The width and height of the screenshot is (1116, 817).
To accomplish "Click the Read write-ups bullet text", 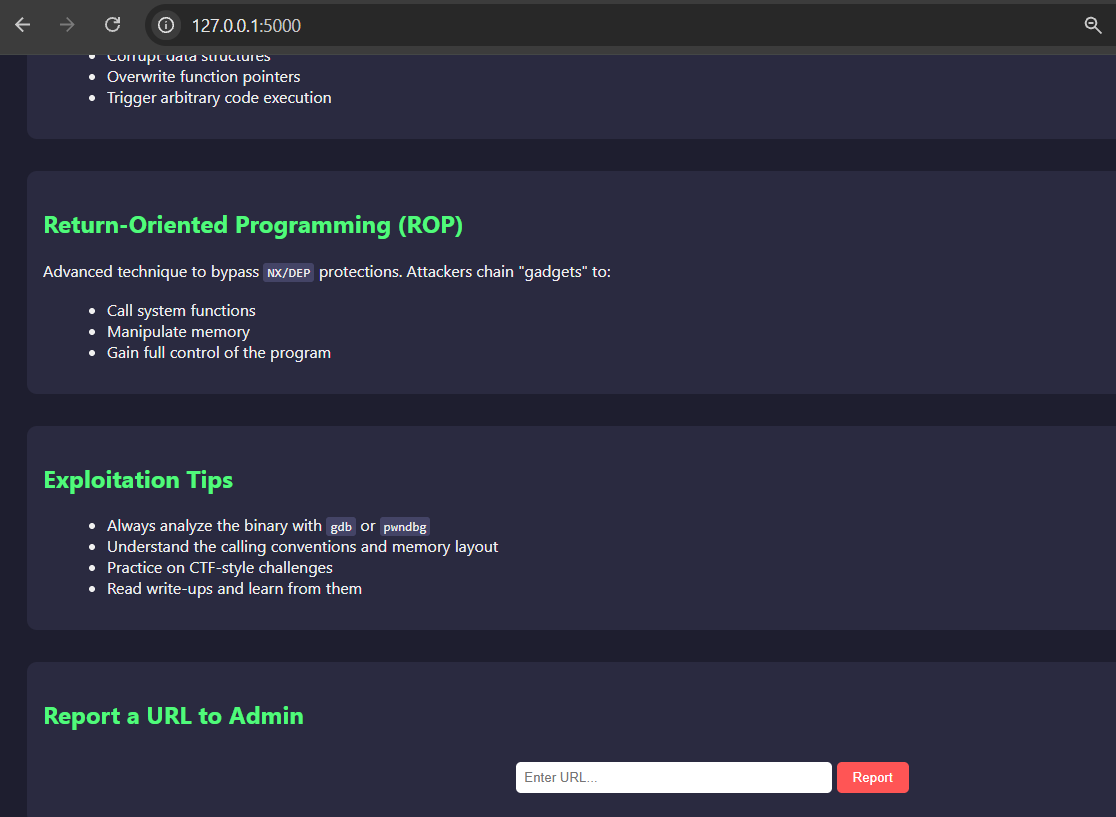I will 234,589.
